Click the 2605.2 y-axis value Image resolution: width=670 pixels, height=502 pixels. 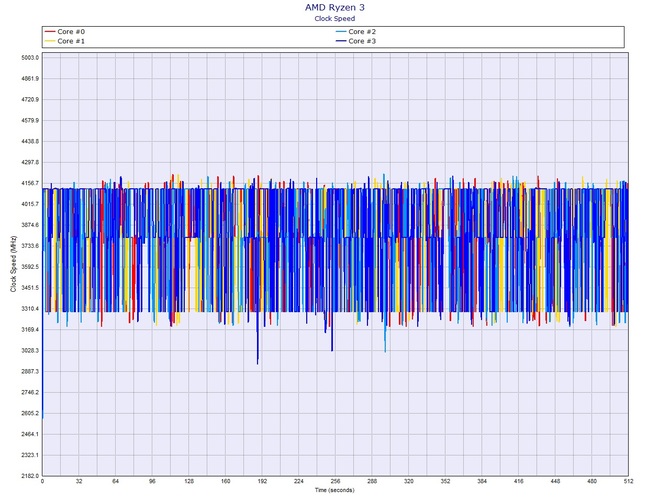pyautogui.click(x=30, y=414)
